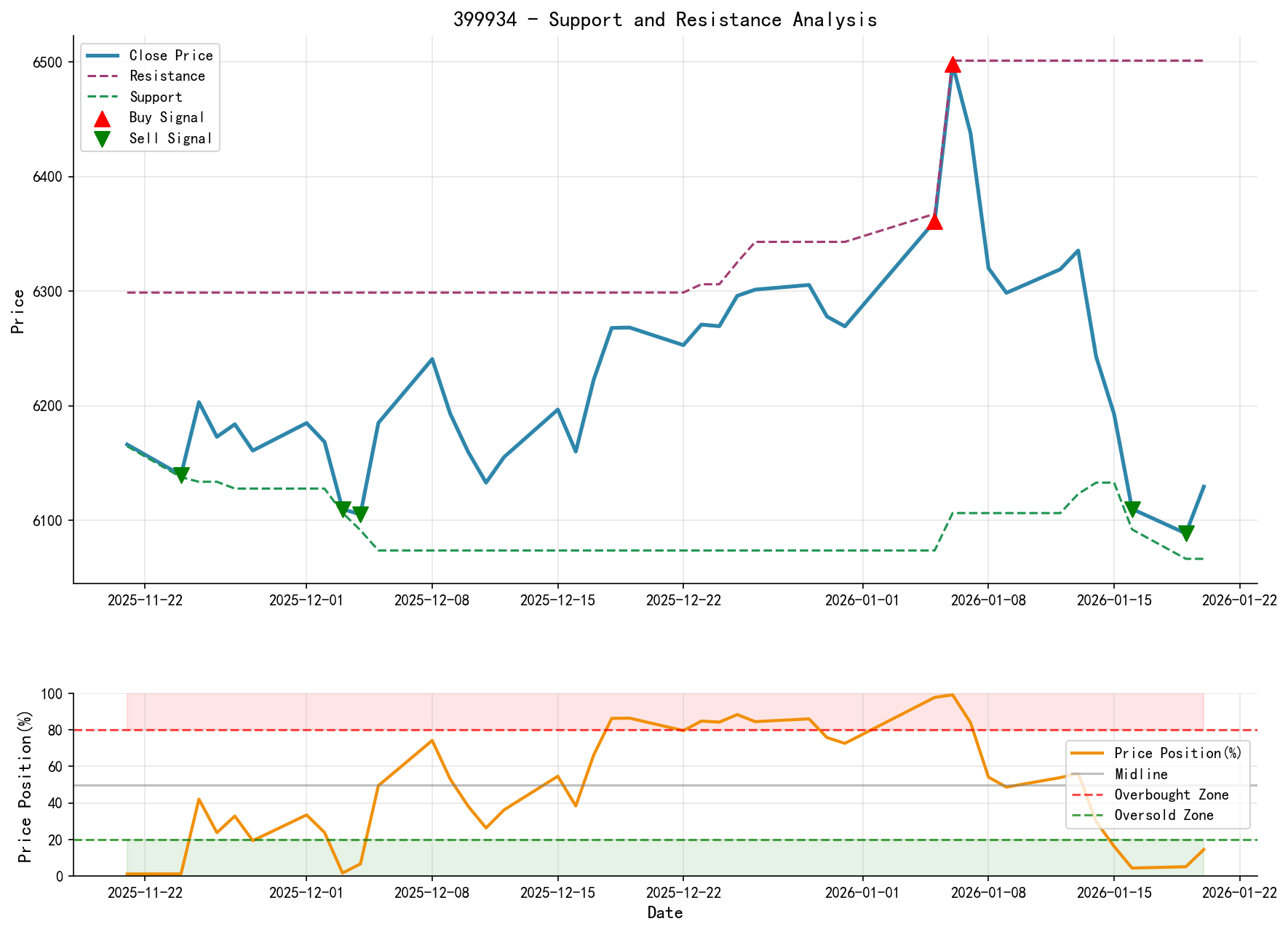Screen dimensions: 1288x932
Task: Select the green Sell Signal triangle icon in legend
Action: click(x=101, y=138)
